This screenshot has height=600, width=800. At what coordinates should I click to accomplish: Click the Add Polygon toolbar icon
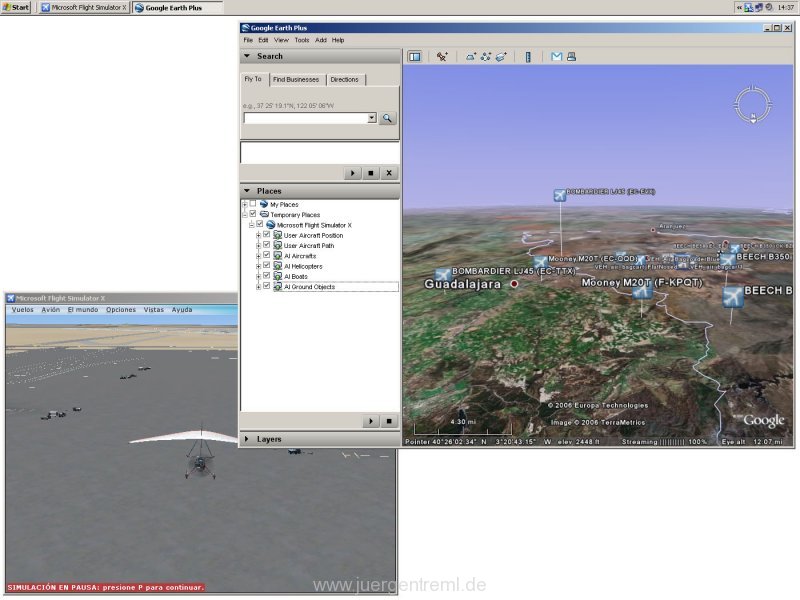coord(470,57)
